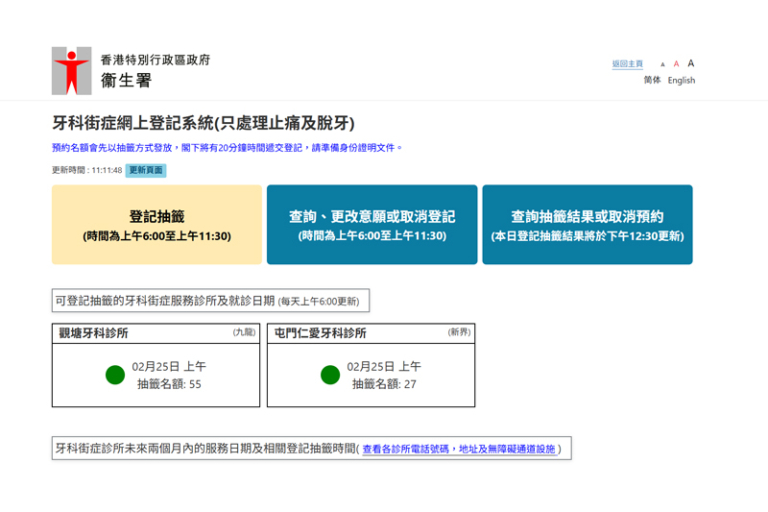Select the largest font size A
Screen dimensions: 768x512
(x=690, y=63)
